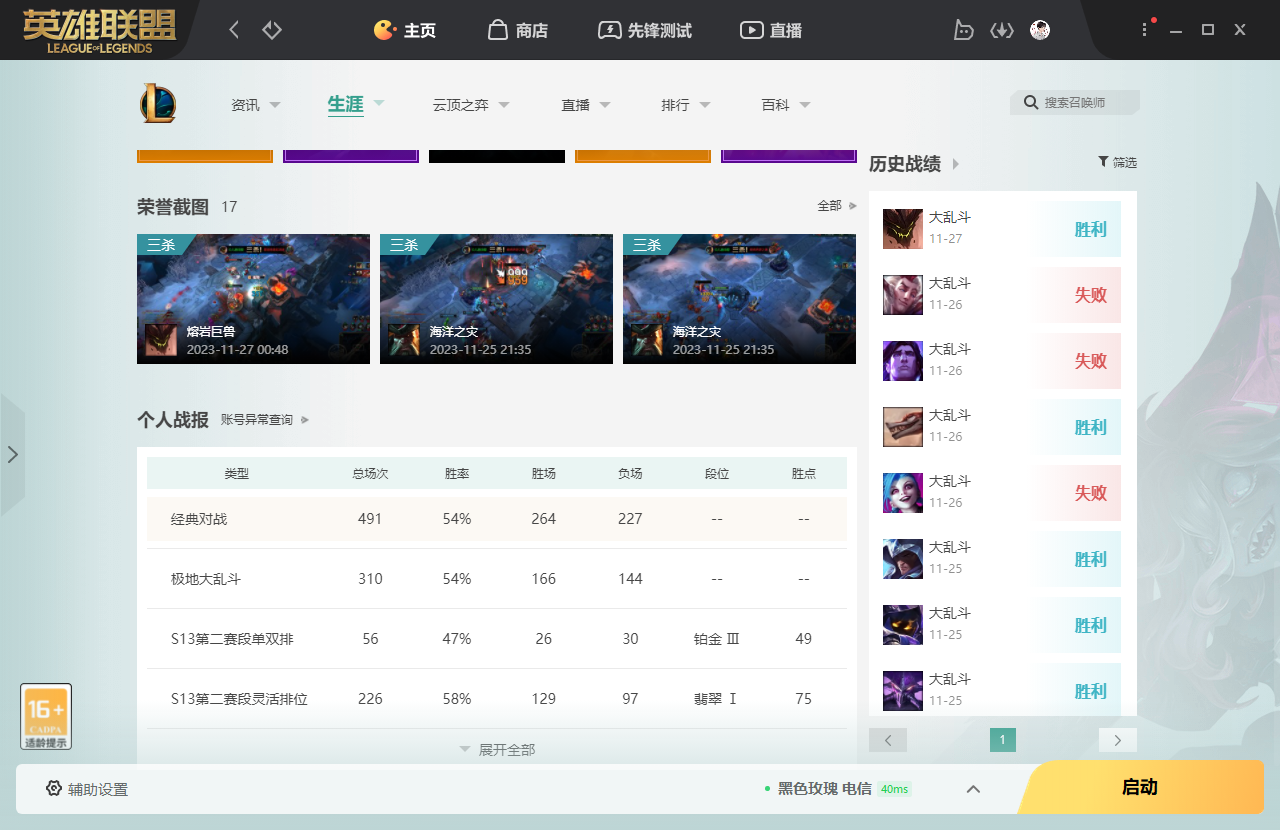Open the mascot assistant icon in title bar

(x=963, y=30)
